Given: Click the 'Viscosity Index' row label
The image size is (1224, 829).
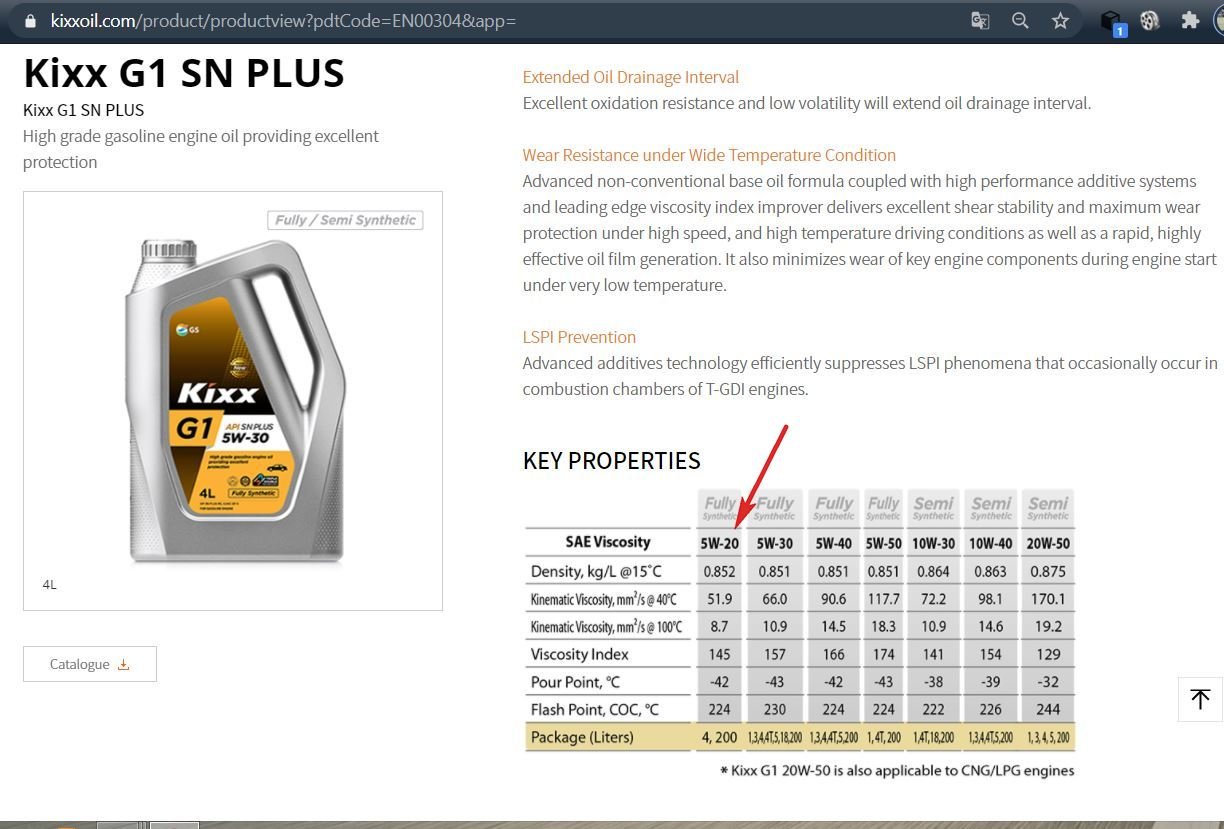Looking at the screenshot, I should [580, 654].
